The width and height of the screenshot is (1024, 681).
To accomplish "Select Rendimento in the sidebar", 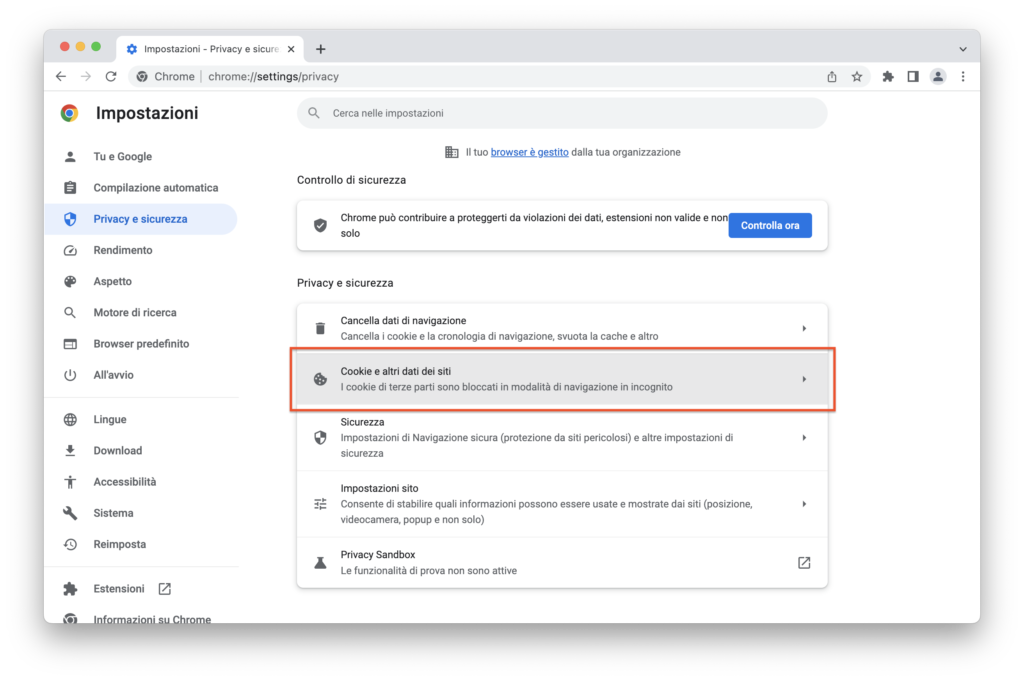I will [x=123, y=250].
